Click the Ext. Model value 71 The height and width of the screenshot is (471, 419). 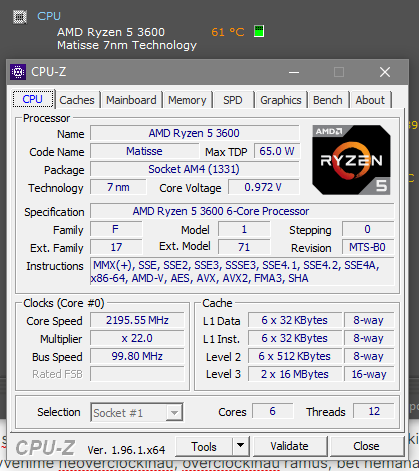click(x=244, y=247)
